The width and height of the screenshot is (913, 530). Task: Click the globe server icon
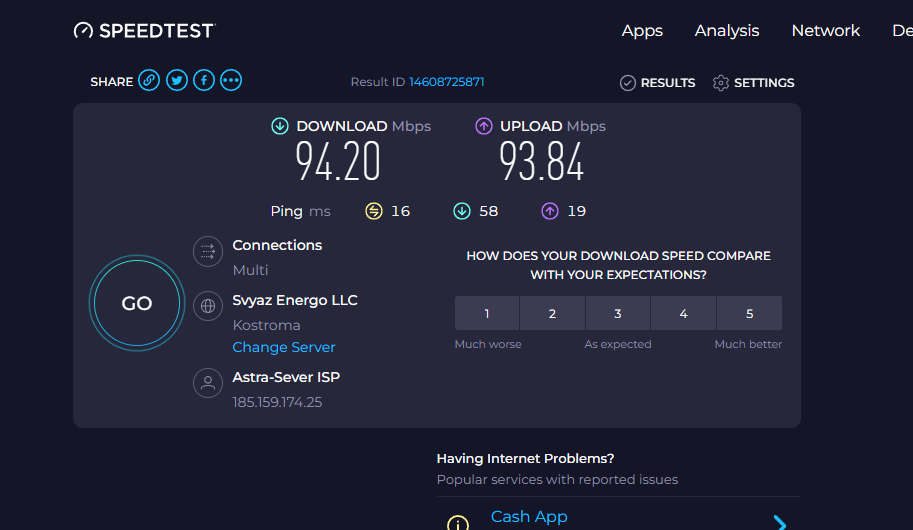coord(208,306)
